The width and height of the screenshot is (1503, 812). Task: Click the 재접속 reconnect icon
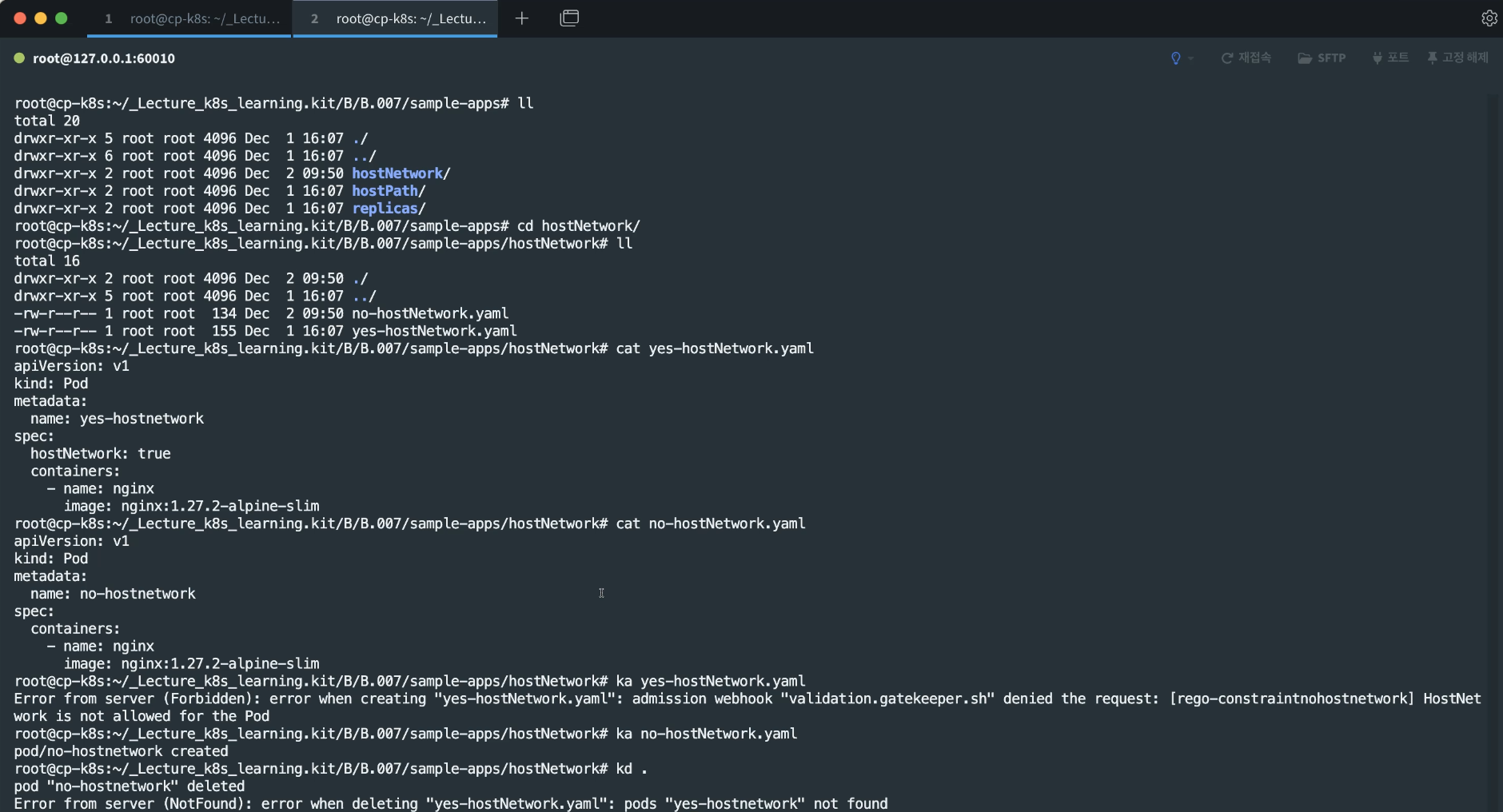pos(1227,58)
